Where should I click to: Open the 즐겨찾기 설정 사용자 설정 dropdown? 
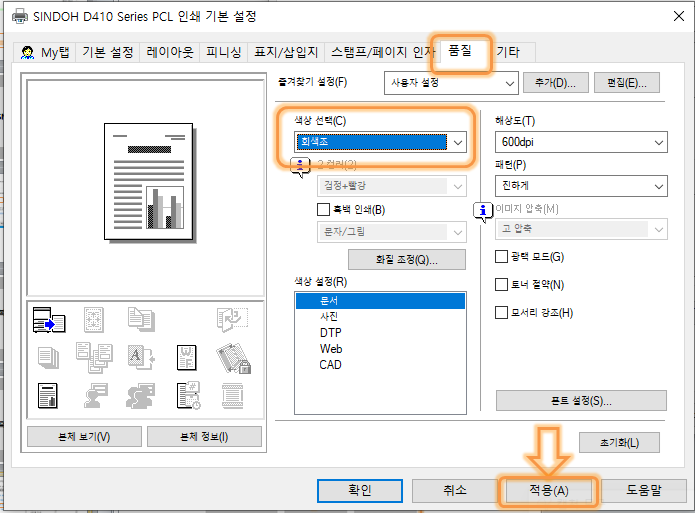pos(451,83)
